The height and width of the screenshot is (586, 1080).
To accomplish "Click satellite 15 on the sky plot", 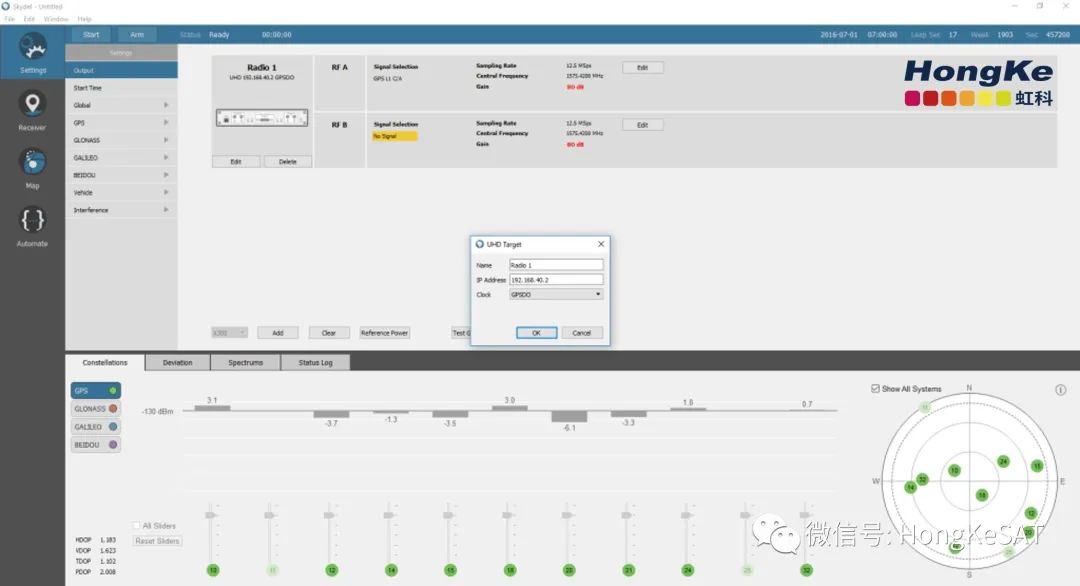I will click(1037, 466).
